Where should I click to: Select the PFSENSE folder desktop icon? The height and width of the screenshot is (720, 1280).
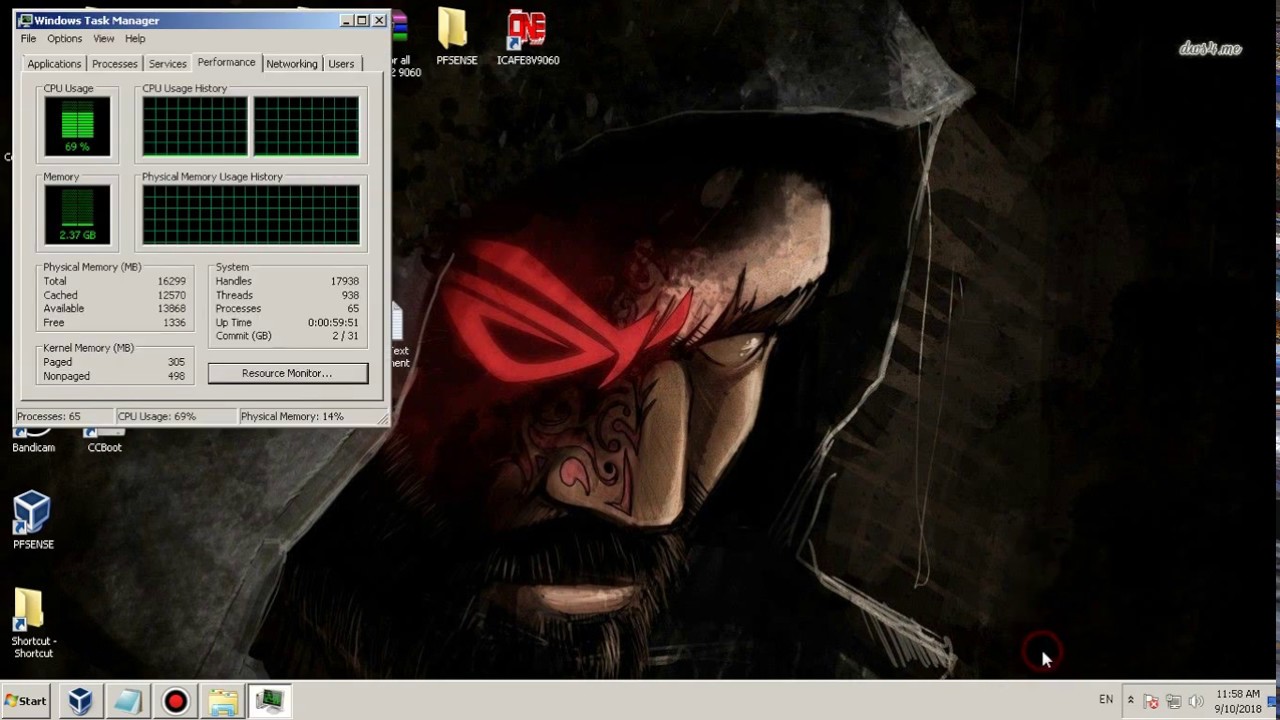(456, 37)
